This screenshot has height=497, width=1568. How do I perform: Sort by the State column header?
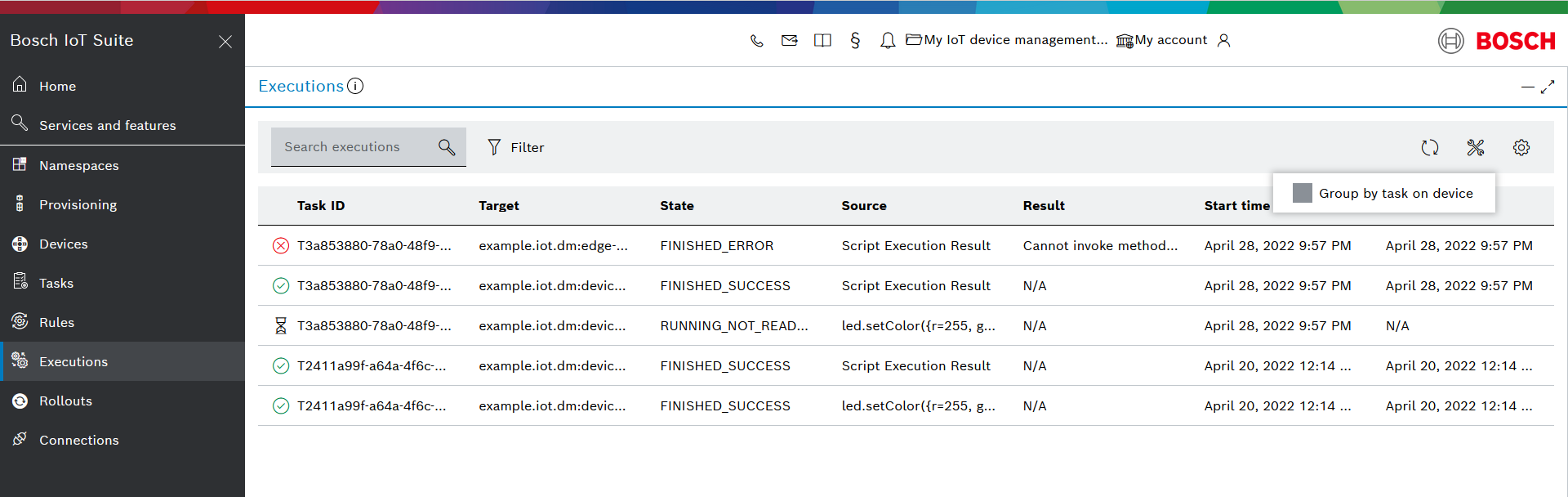pos(677,206)
